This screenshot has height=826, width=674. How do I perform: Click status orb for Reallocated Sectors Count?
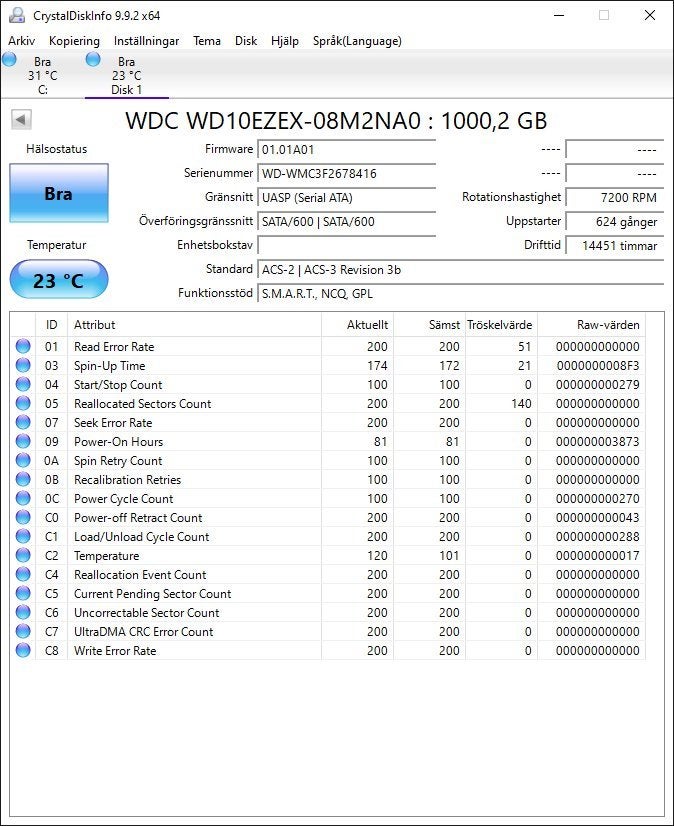(23, 403)
